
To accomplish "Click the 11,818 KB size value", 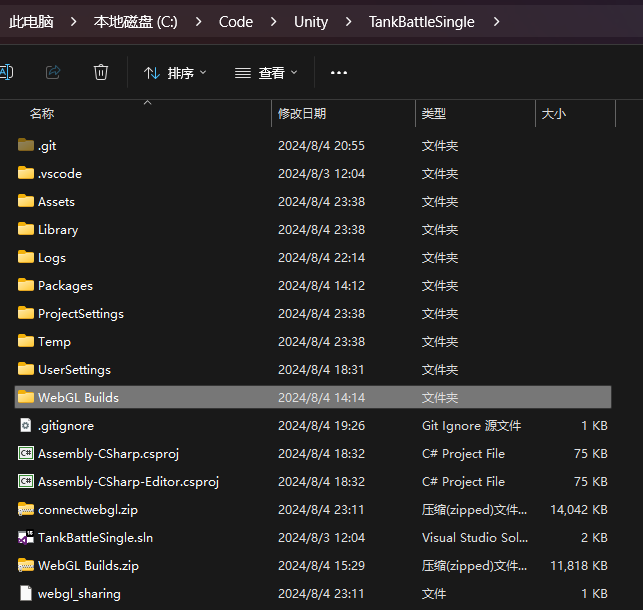I will (579, 566).
